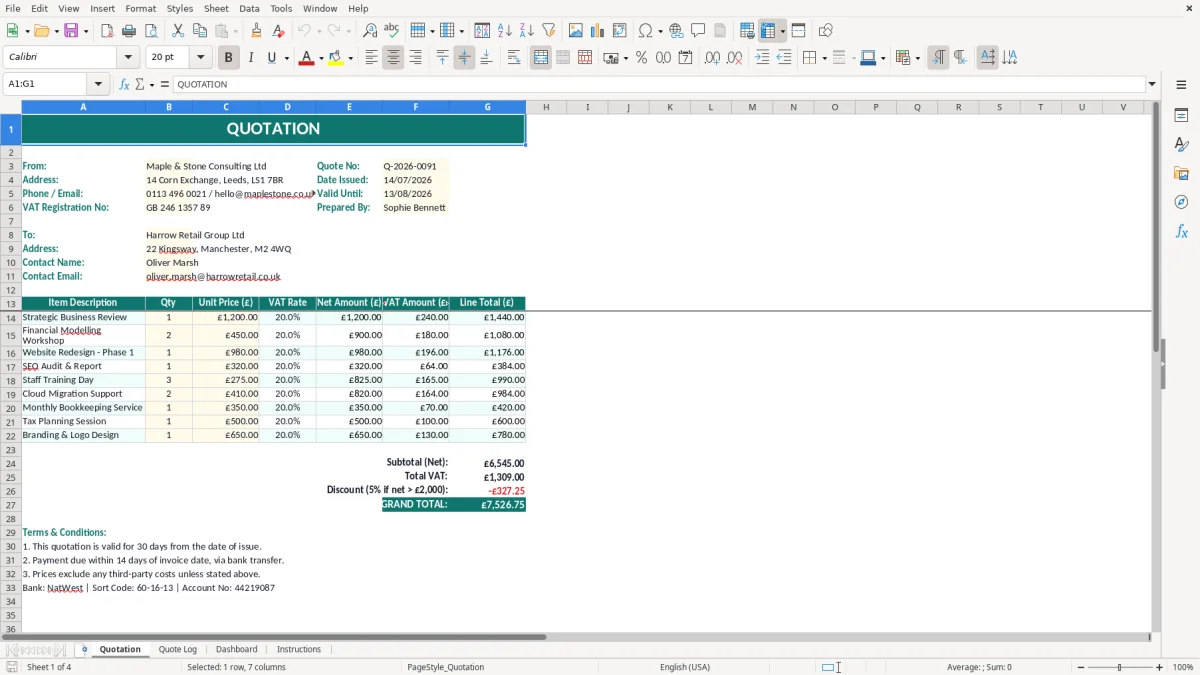Run the Spelling check icon
The image size is (1200, 675).
pos(392,31)
